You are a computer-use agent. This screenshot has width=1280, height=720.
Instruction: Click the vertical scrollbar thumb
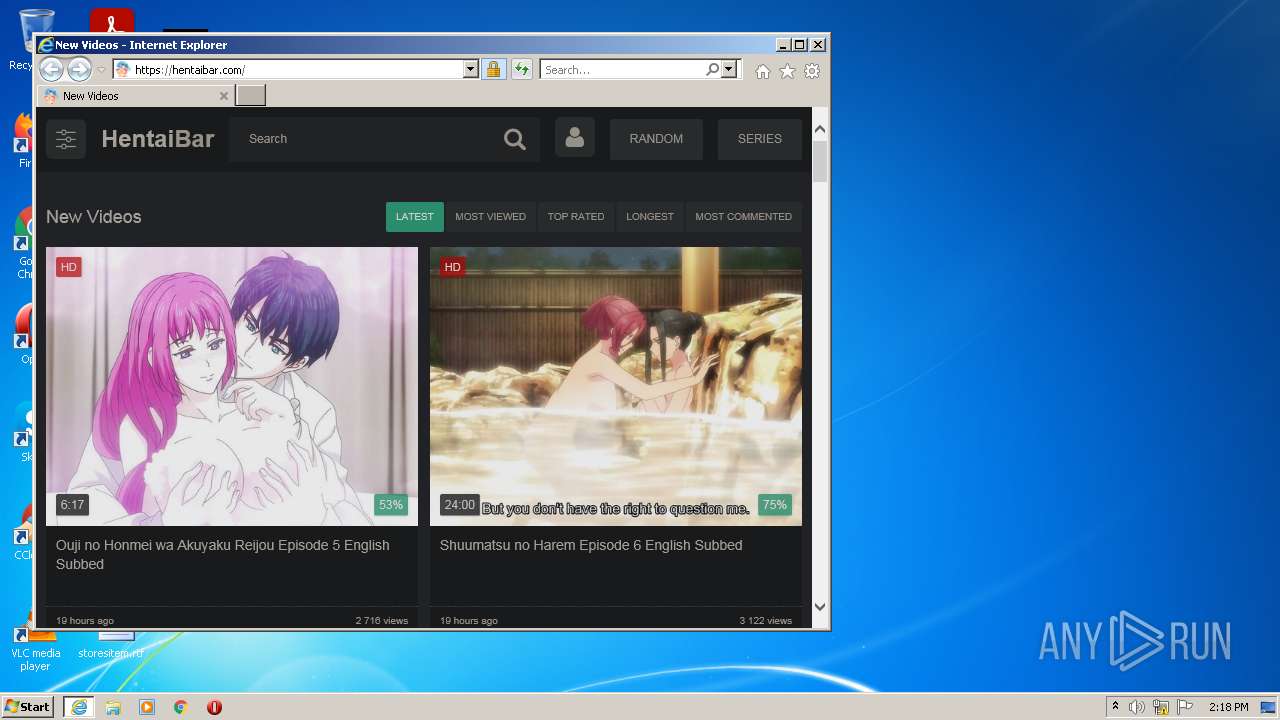coord(820,162)
